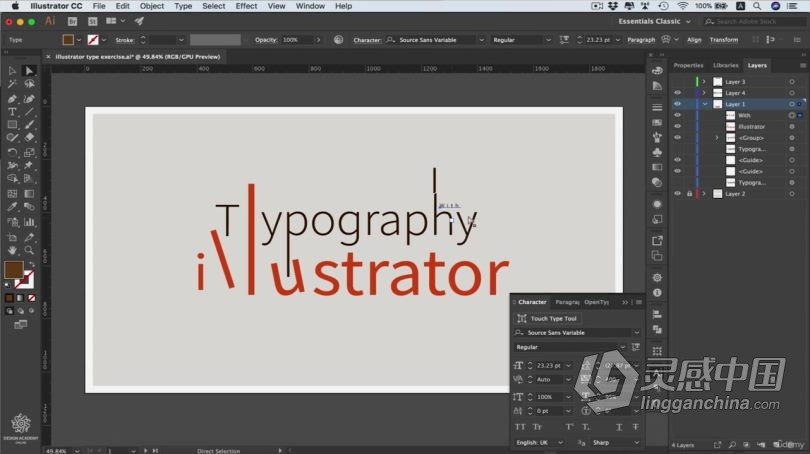Select the Selection tool (black arrow)
The height and width of the screenshot is (454, 810).
tap(12, 71)
